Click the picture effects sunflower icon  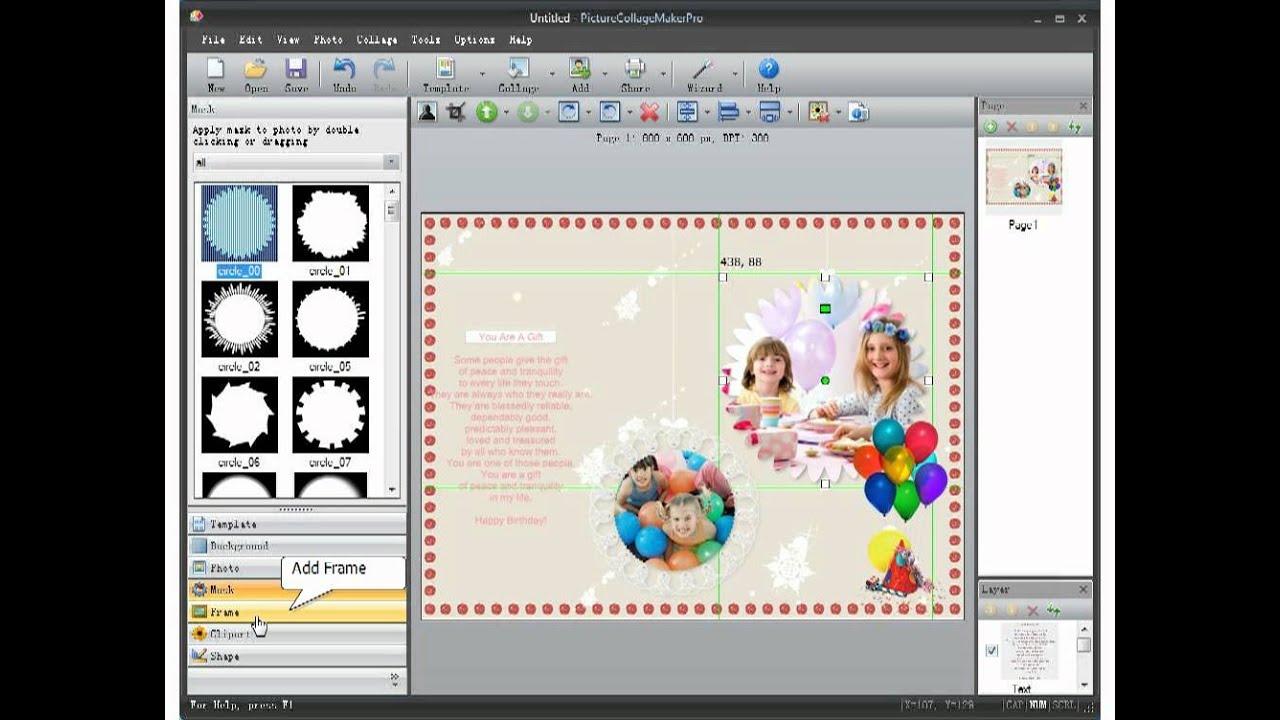coord(819,112)
